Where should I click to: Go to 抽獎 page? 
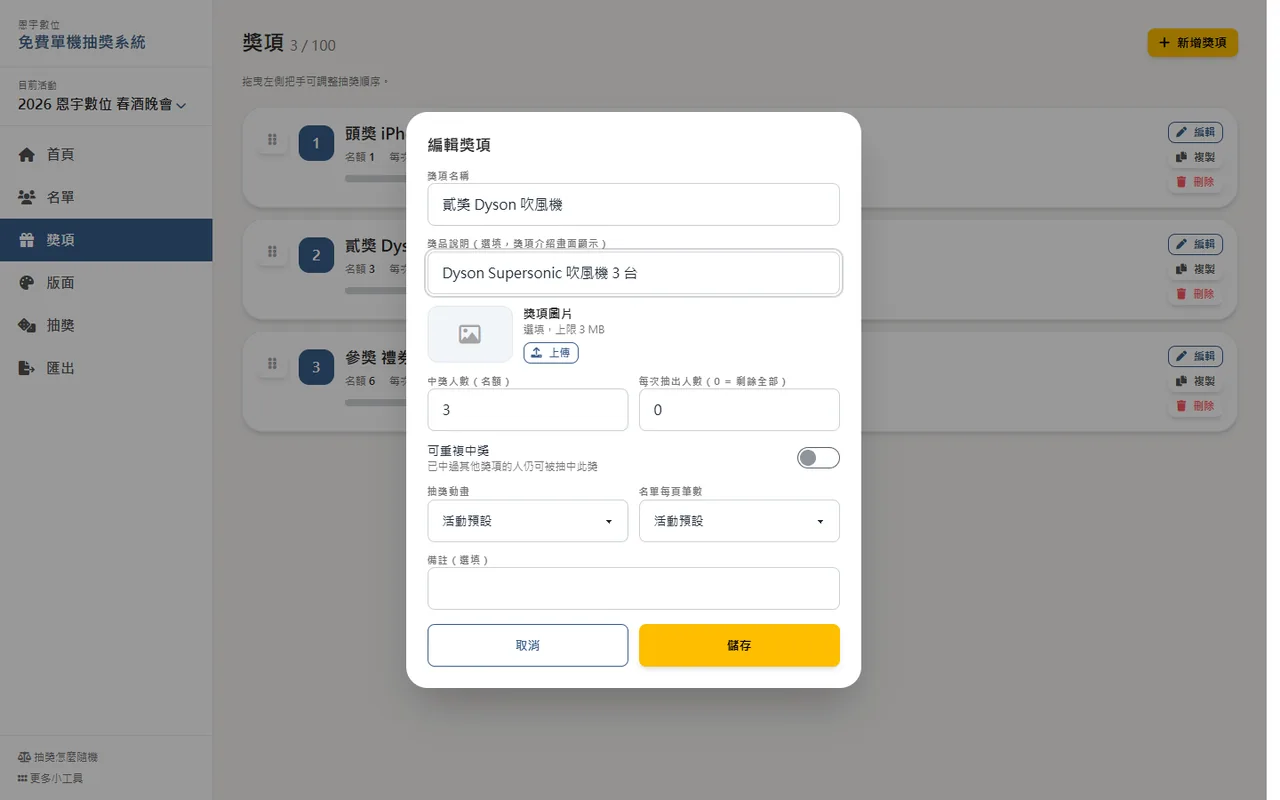(106, 326)
